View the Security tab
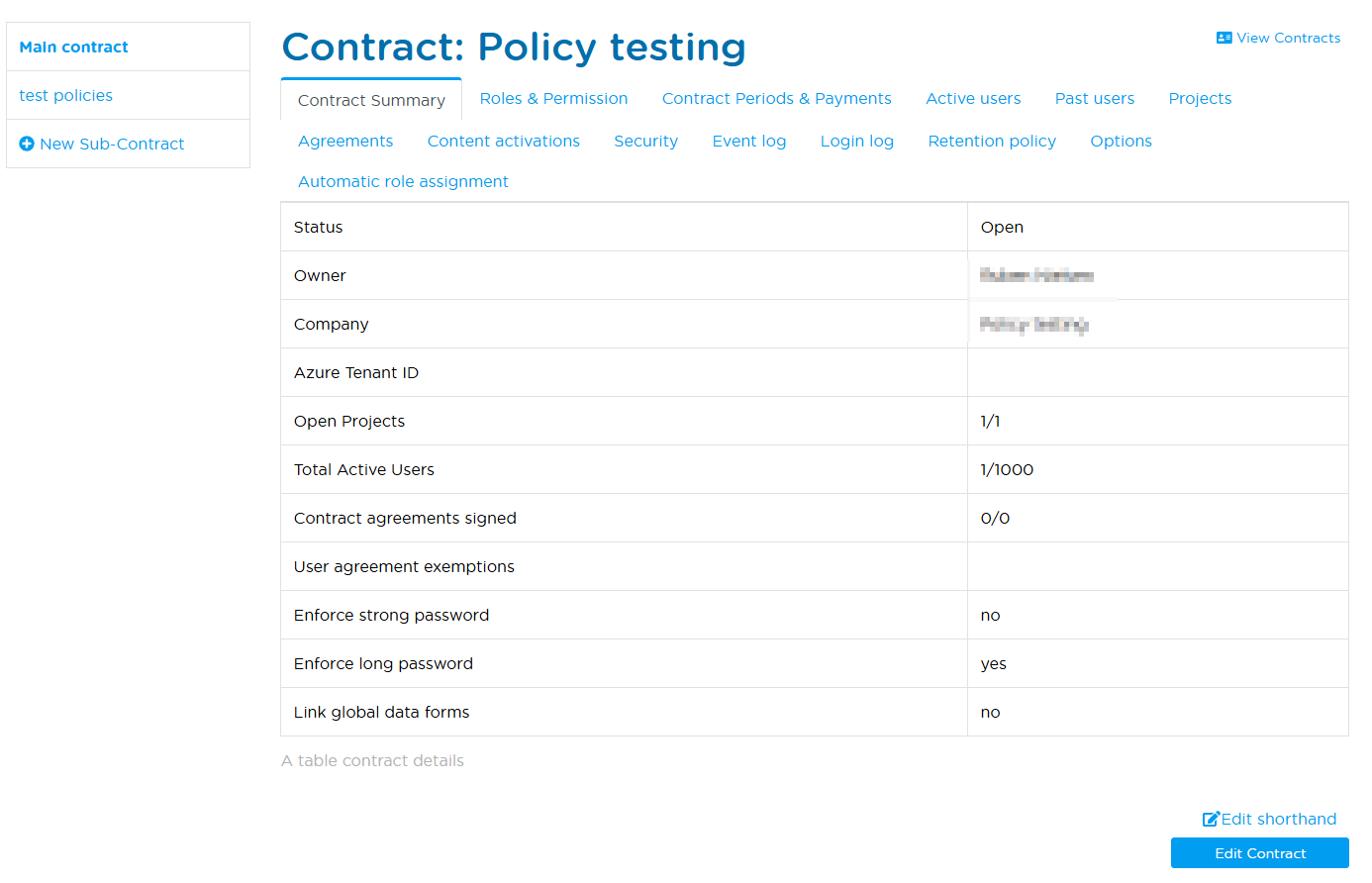 click(645, 141)
